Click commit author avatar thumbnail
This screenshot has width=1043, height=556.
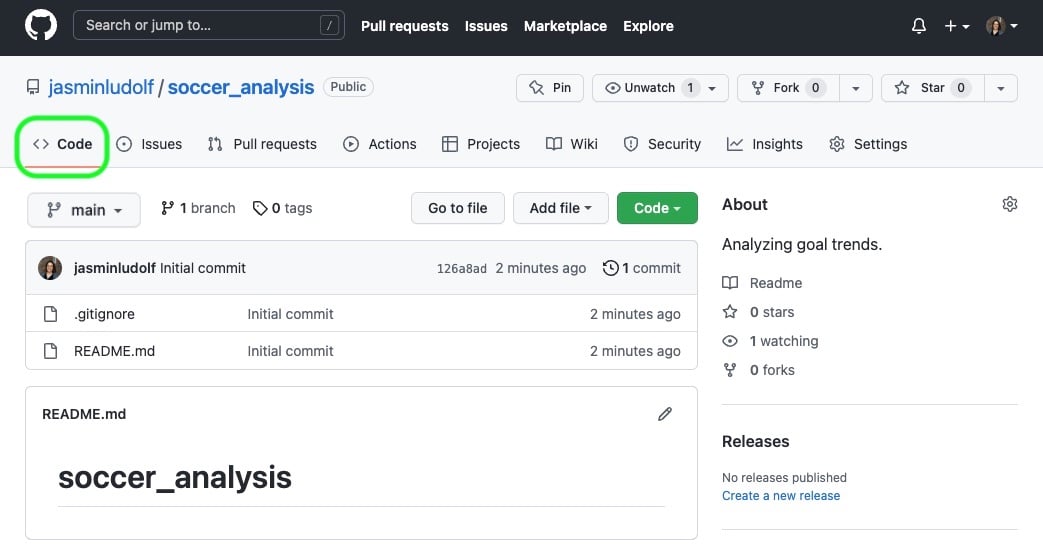tap(50, 268)
